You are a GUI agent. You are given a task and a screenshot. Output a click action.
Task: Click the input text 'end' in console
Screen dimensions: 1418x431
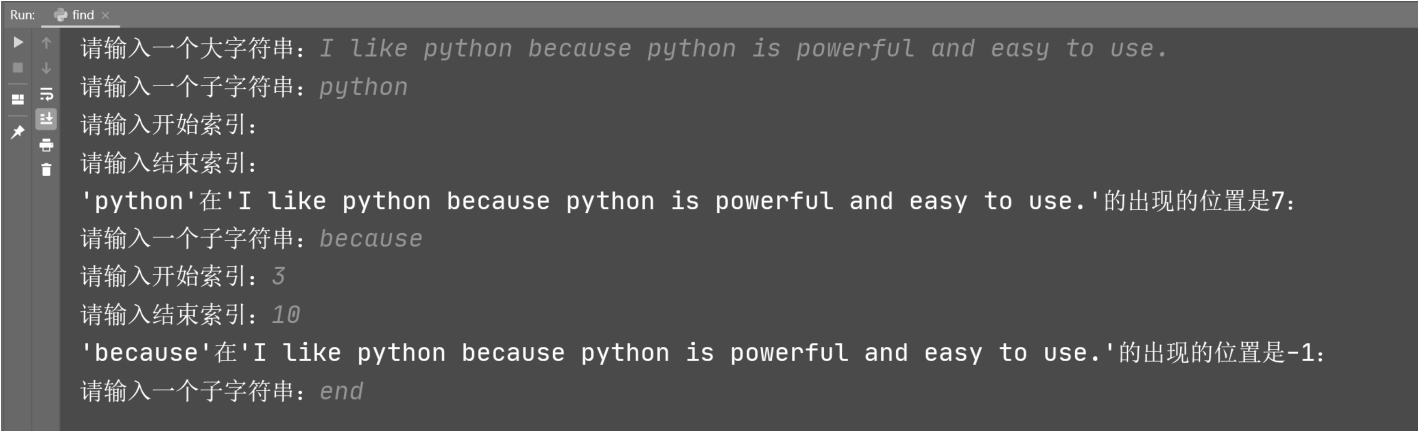(341, 392)
